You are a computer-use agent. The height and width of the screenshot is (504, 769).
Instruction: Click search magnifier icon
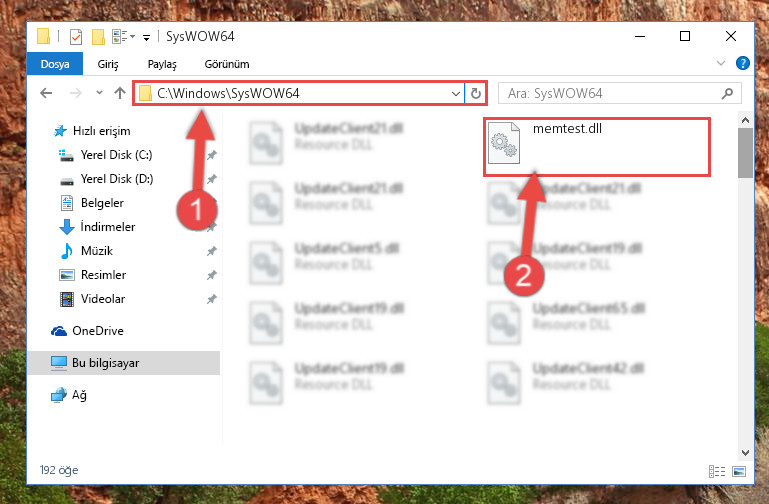click(727, 93)
